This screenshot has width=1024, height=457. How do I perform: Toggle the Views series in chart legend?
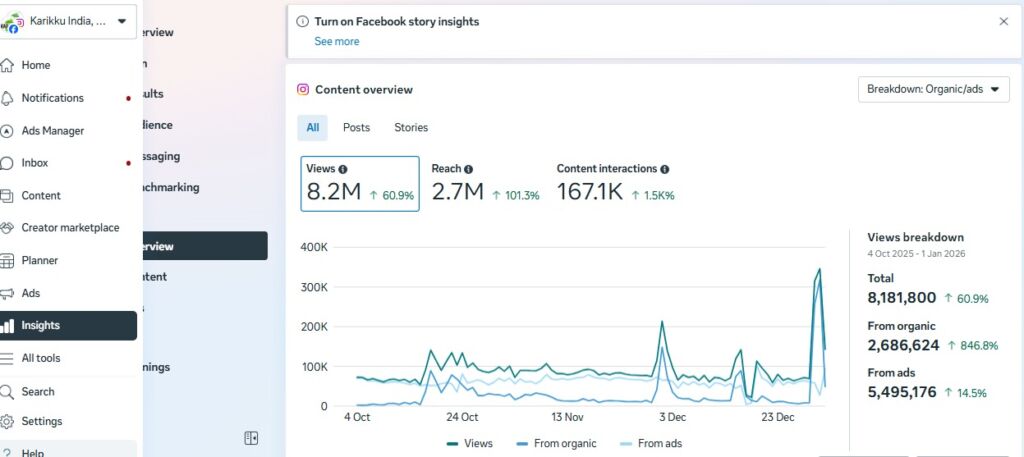pyautogui.click(x=468, y=443)
